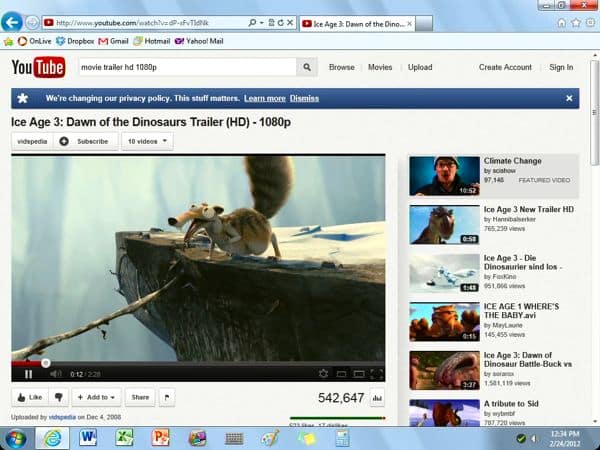
Task: Click the YouTube search magnifier button
Action: click(x=307, y=67)
